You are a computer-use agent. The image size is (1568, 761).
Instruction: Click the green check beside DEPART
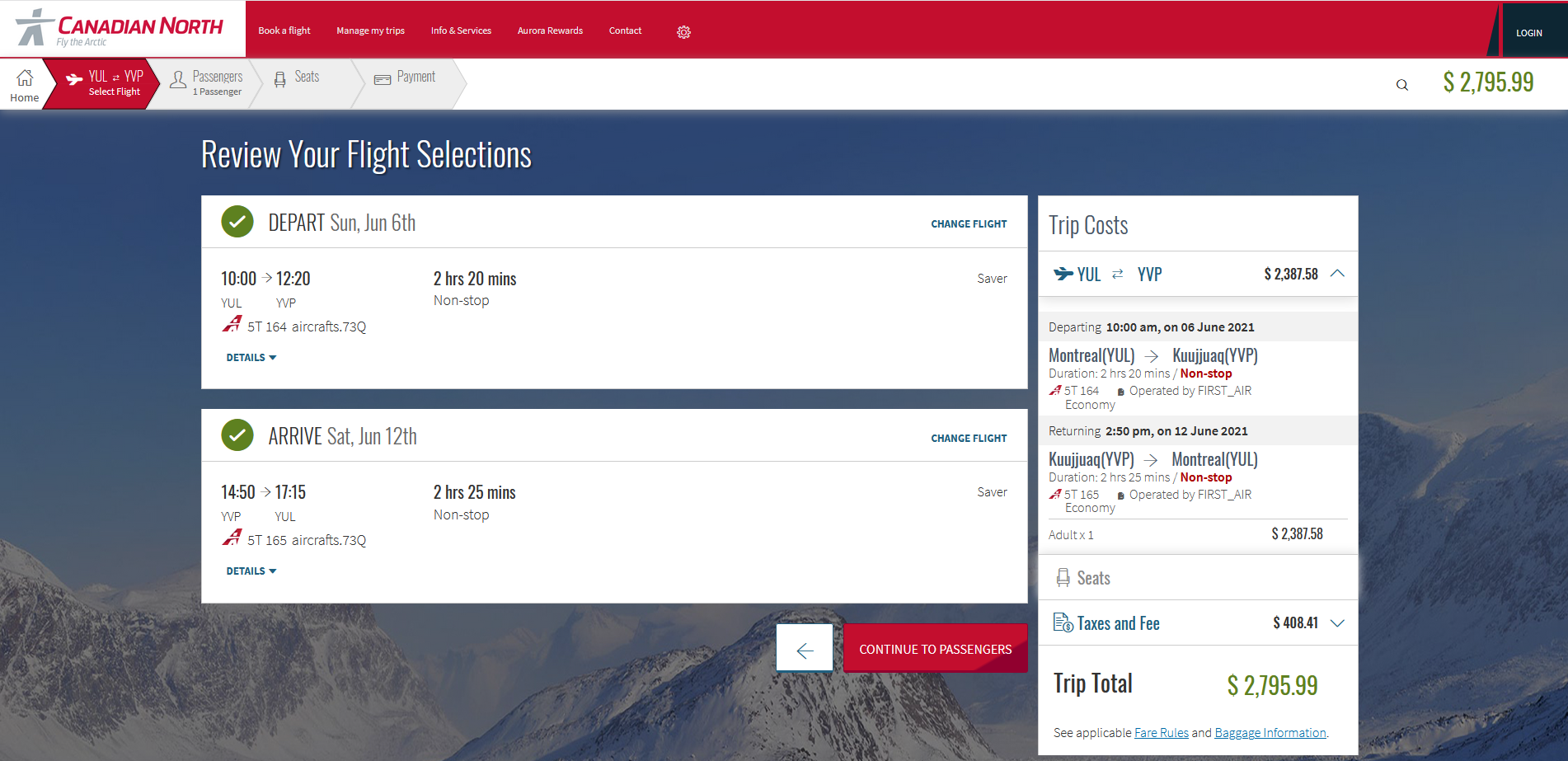(x=237, y=222)
